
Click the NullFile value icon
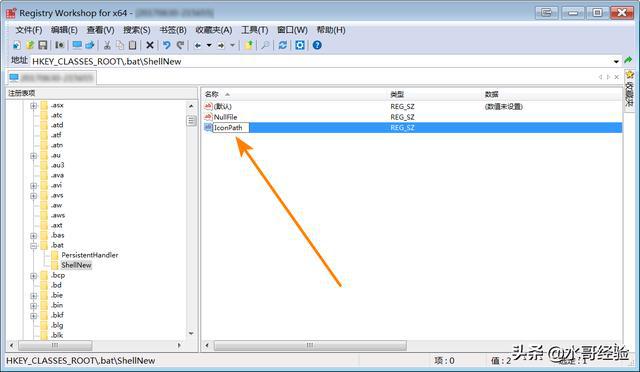(x=208, y=117)
